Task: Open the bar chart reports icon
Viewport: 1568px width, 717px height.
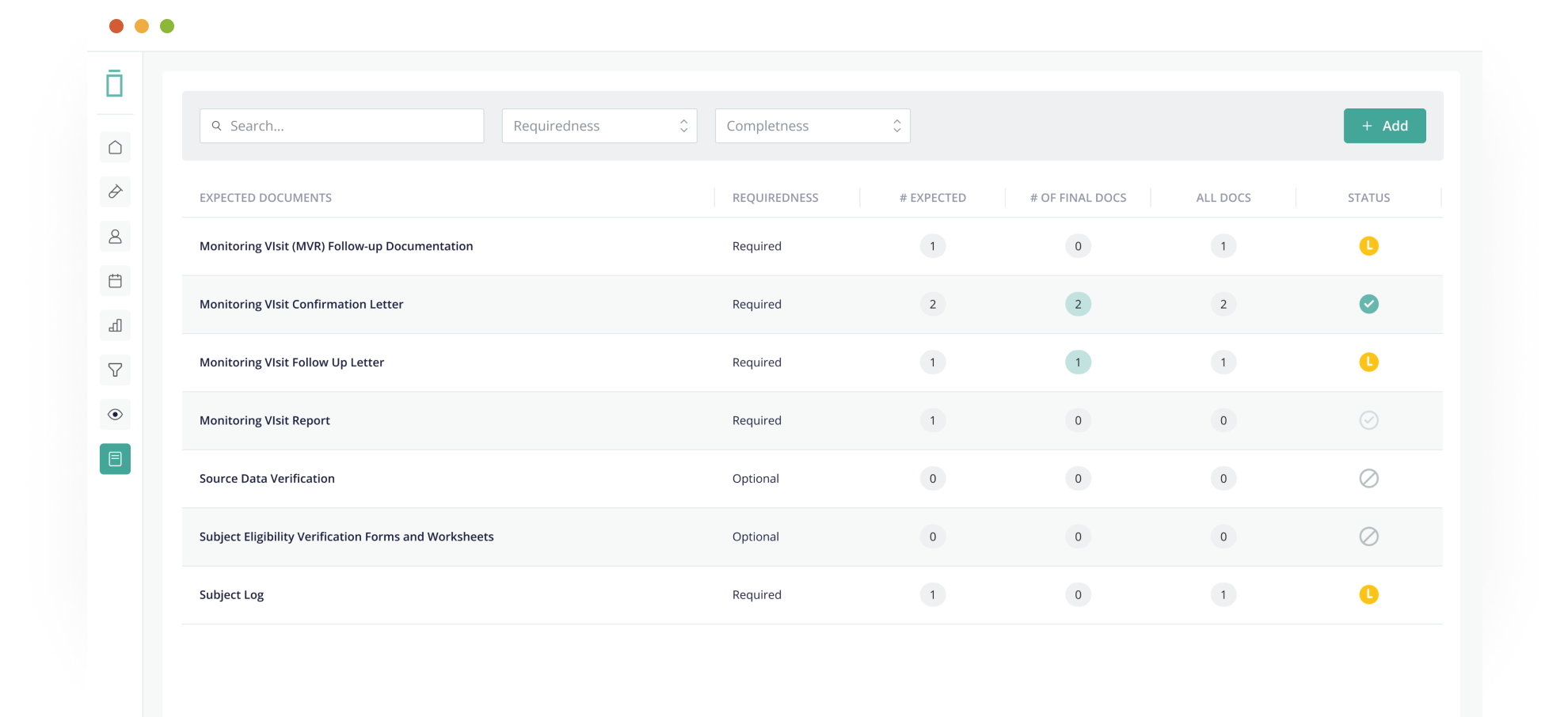Action: [115, 325]
